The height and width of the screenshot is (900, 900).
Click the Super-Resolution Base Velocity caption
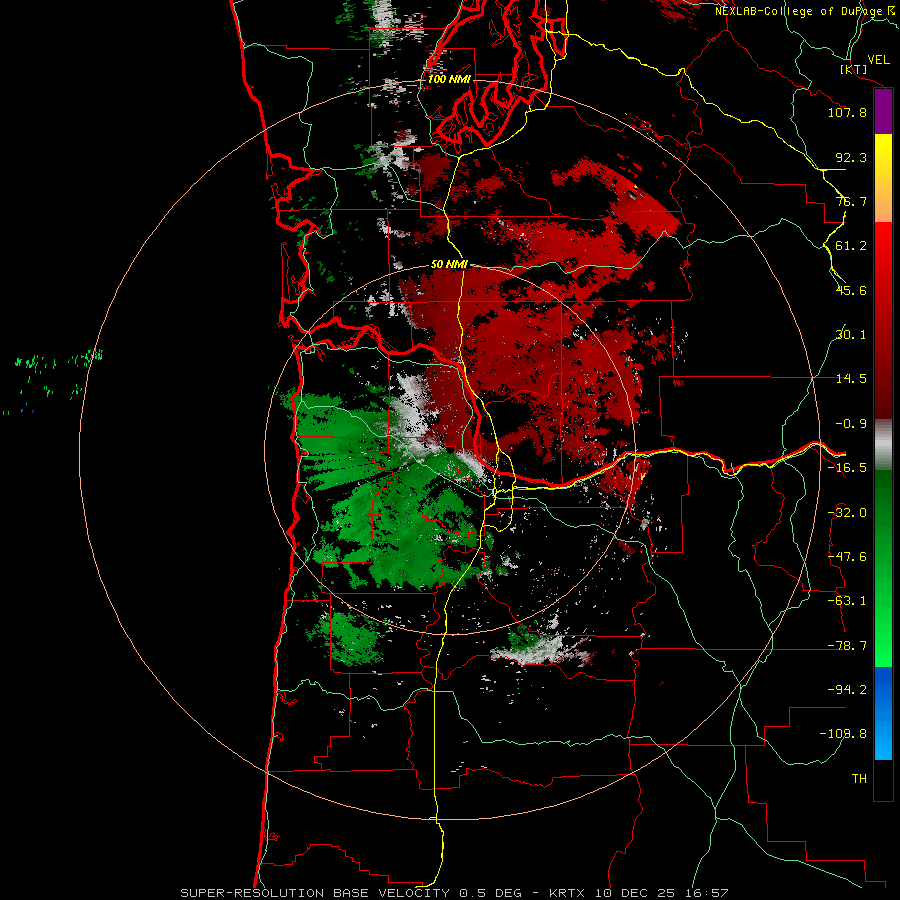click(x=454, y=893)
